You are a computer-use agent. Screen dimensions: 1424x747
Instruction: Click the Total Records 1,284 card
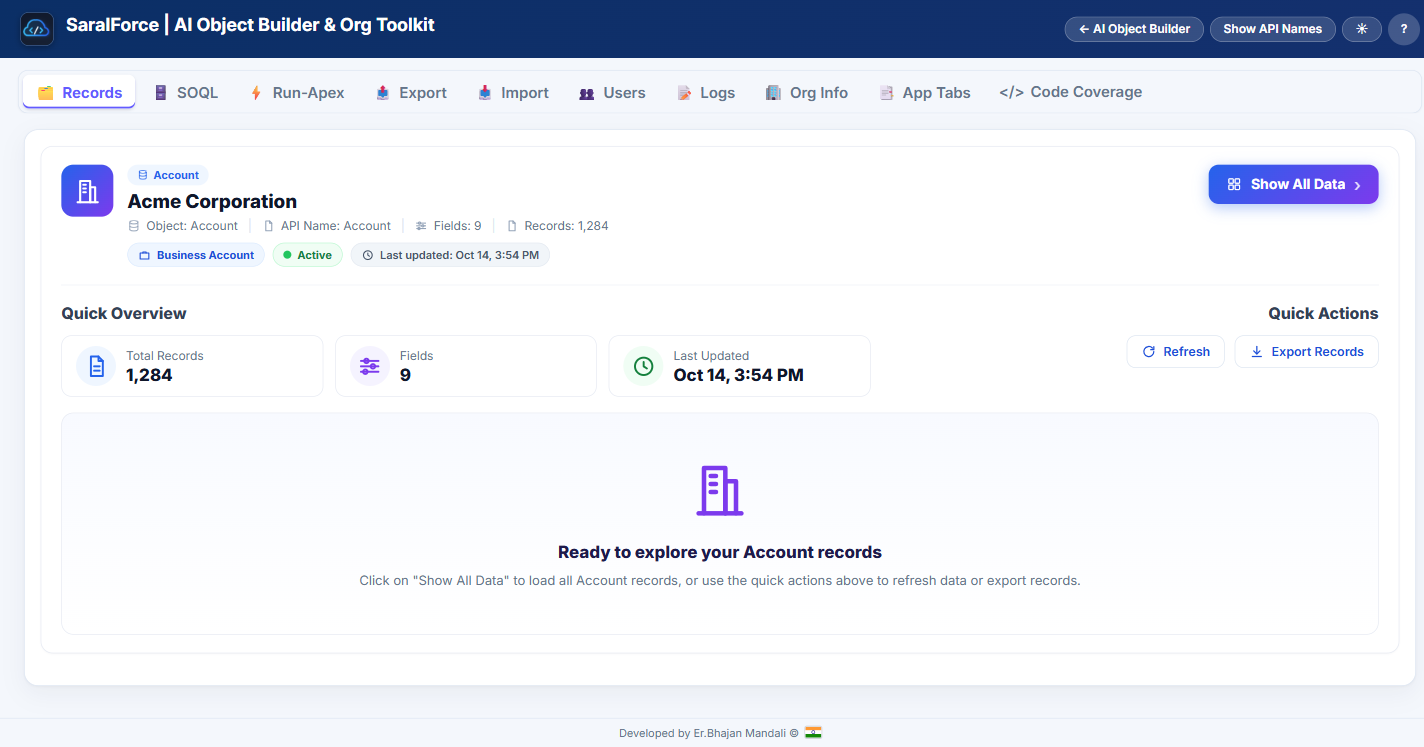[192, 366]
